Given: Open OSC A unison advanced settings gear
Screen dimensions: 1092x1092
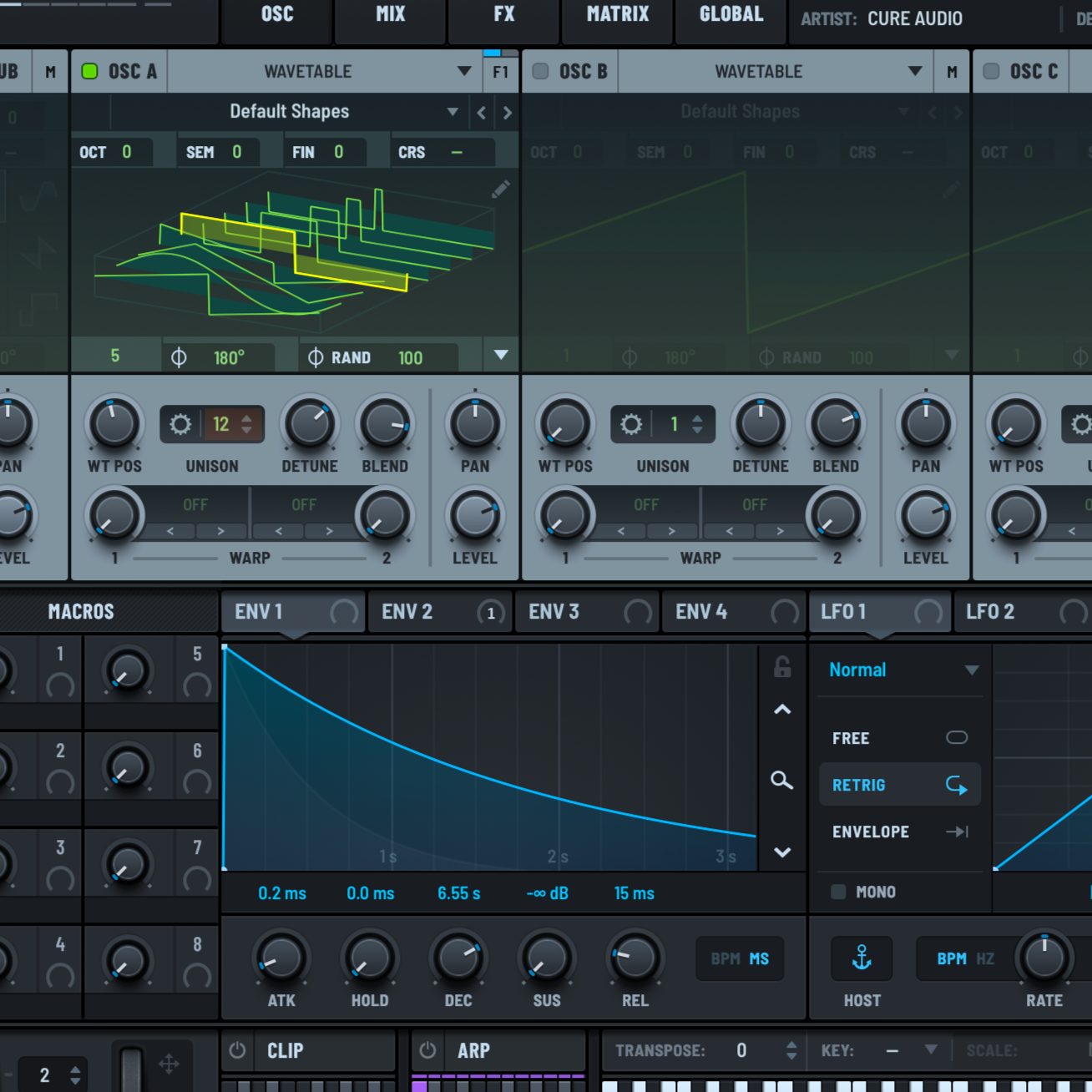Looking at the screenshot, I should (179, 424).
